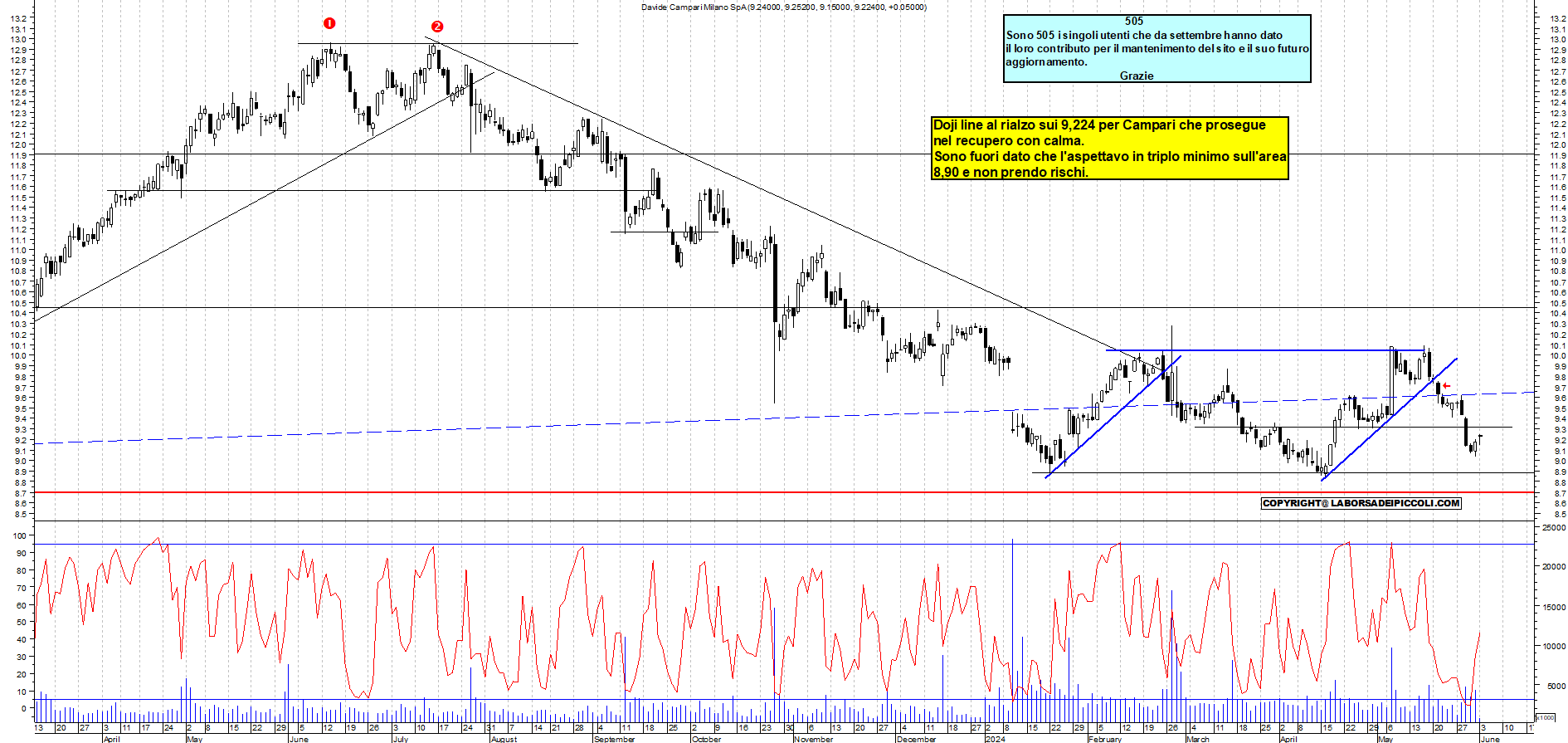Click the 'nel recupero con calma.' line
Viewport: 1568px width, 743px height.
click(1009, 140)
